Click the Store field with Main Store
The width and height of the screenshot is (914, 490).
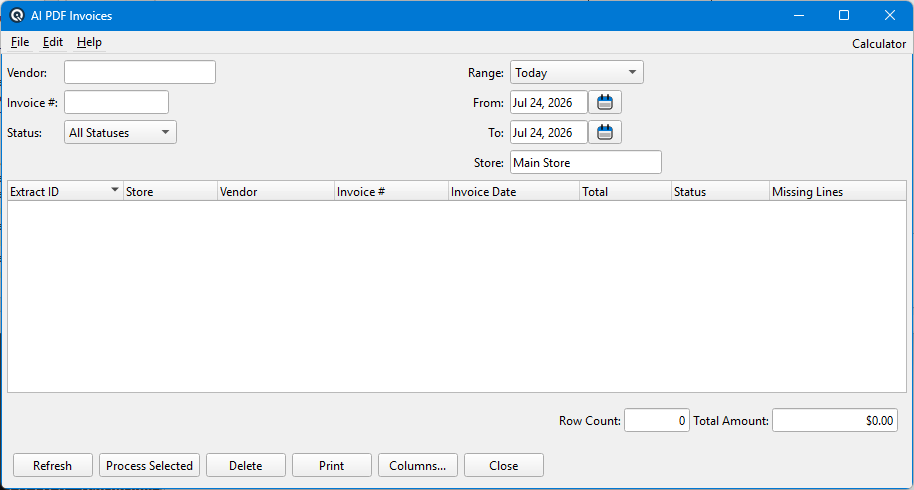click(x=586, y=163)
